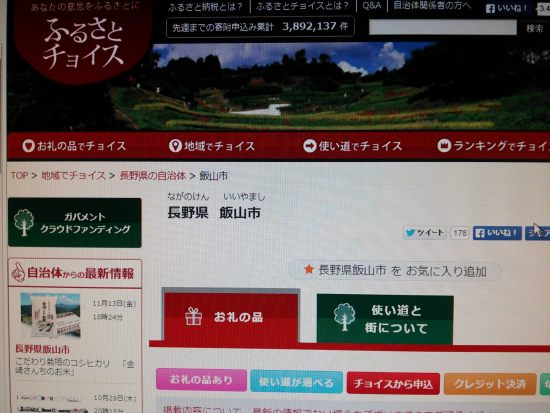Viewport: 550px width, 413px height.
Task: Click the orange クレジット決済 tag
Action: pos(490,384)
